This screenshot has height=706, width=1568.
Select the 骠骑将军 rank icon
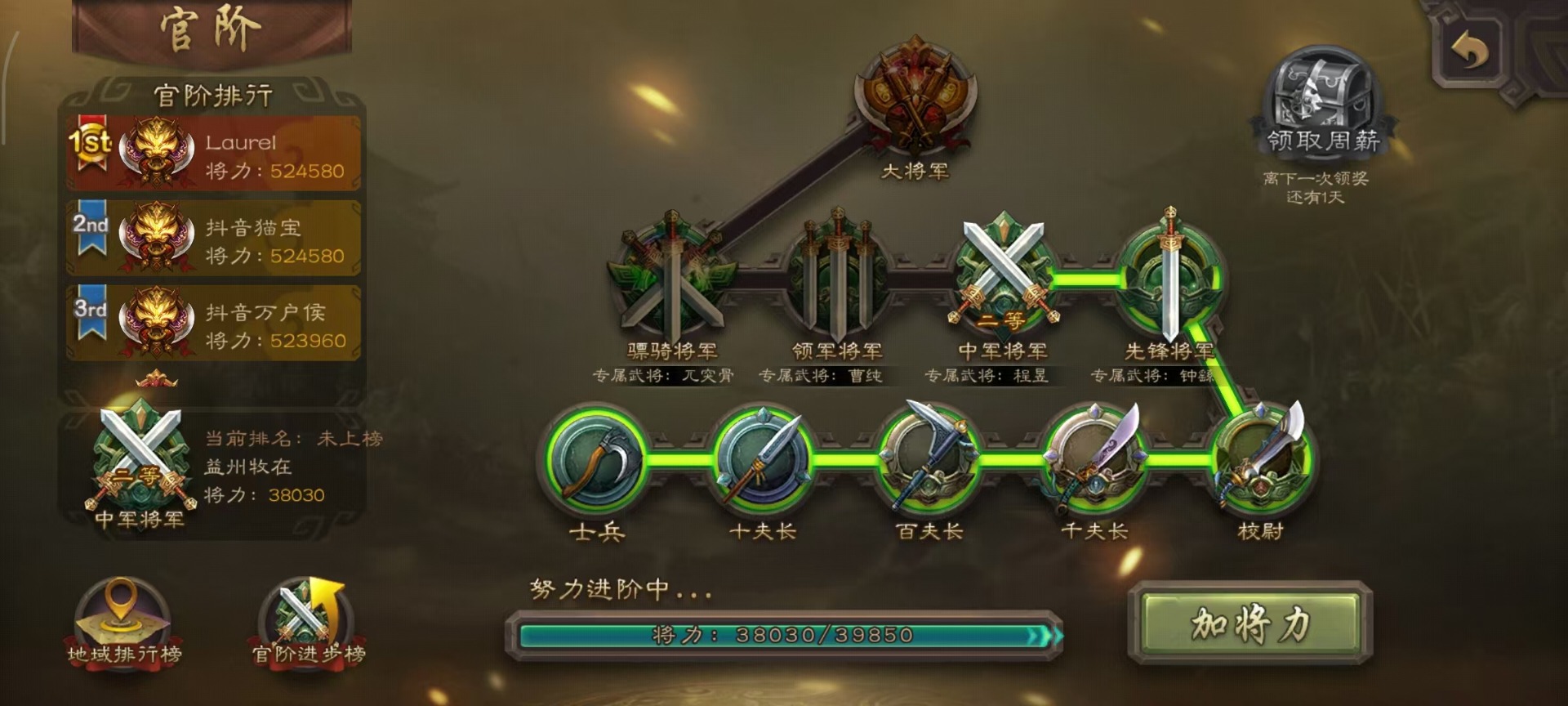(x=672, y=275)
